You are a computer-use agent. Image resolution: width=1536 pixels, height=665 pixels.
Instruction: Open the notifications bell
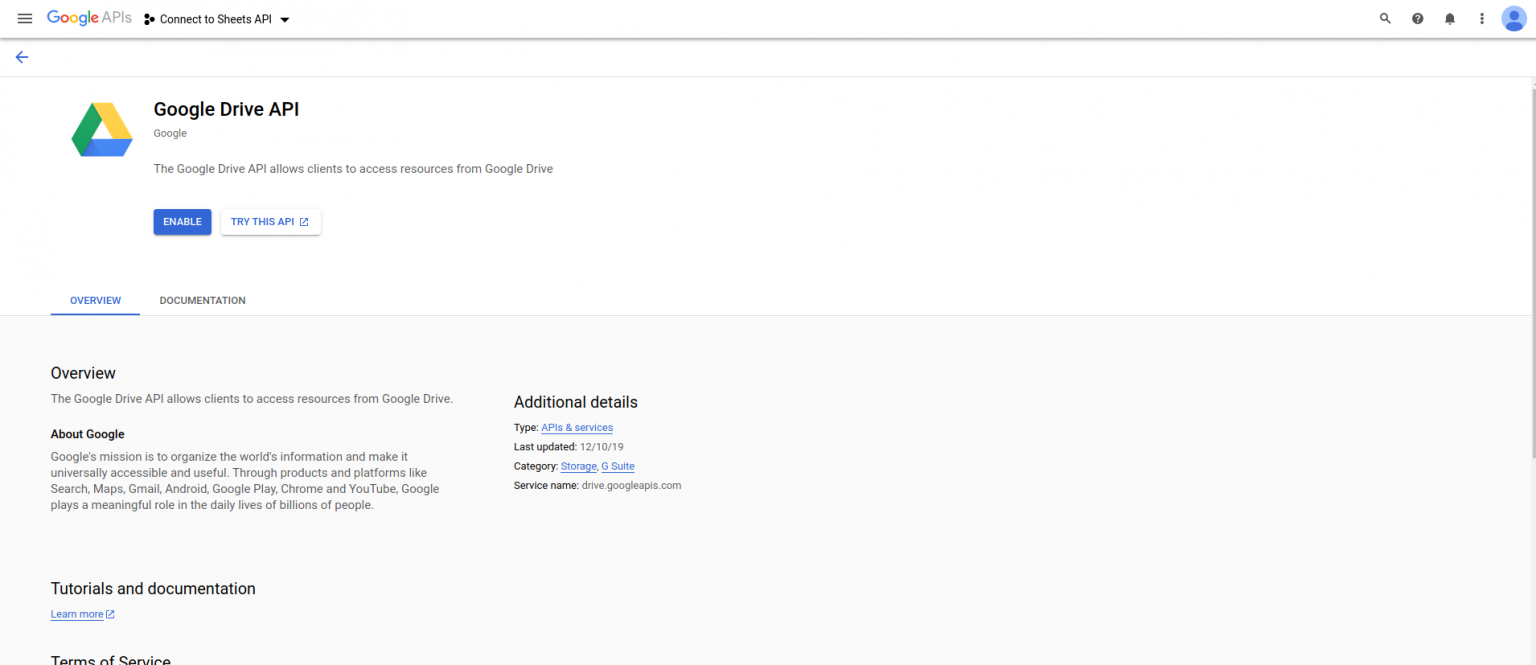coord(1449,18)
